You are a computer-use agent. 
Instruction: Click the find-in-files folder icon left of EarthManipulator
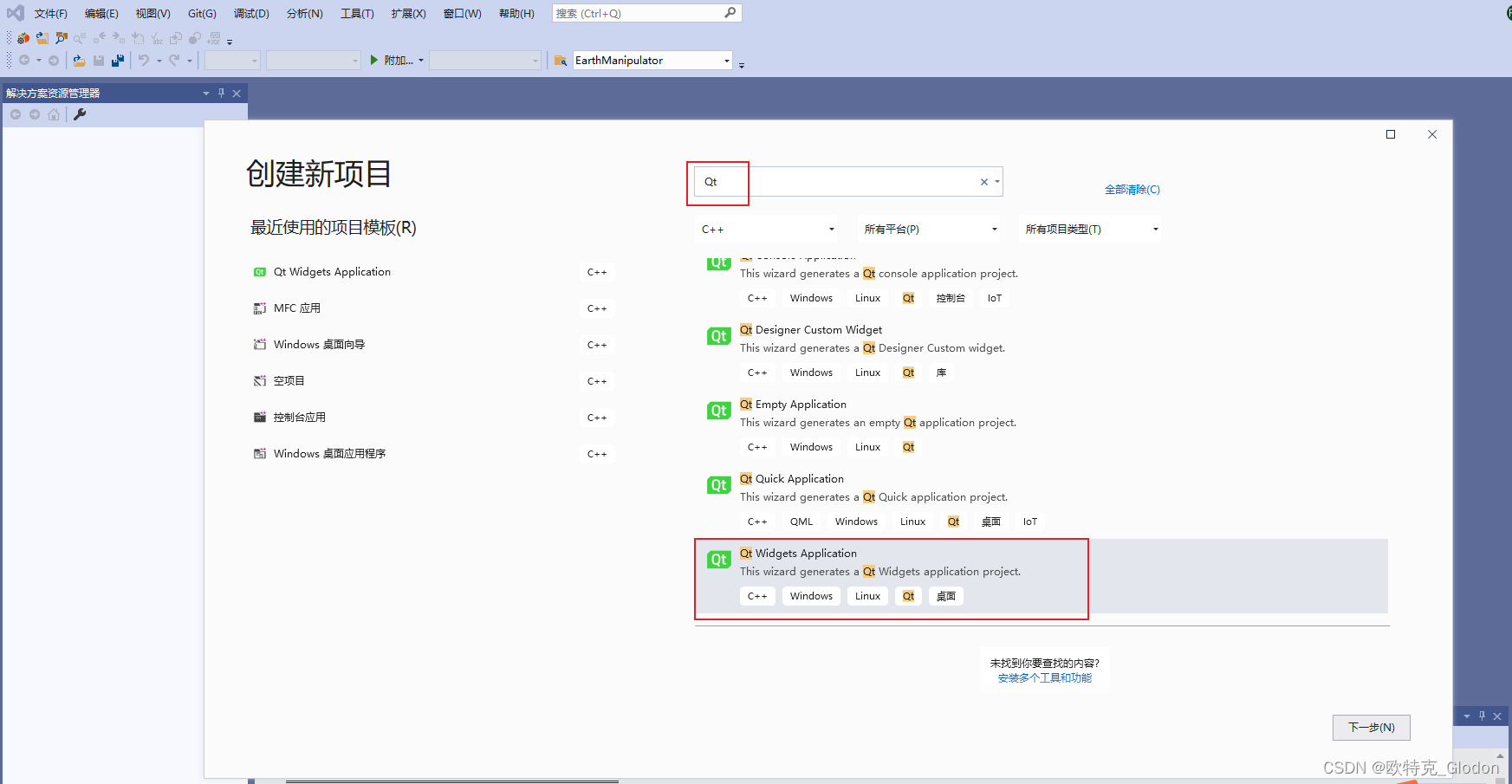[x=561, y=61]
